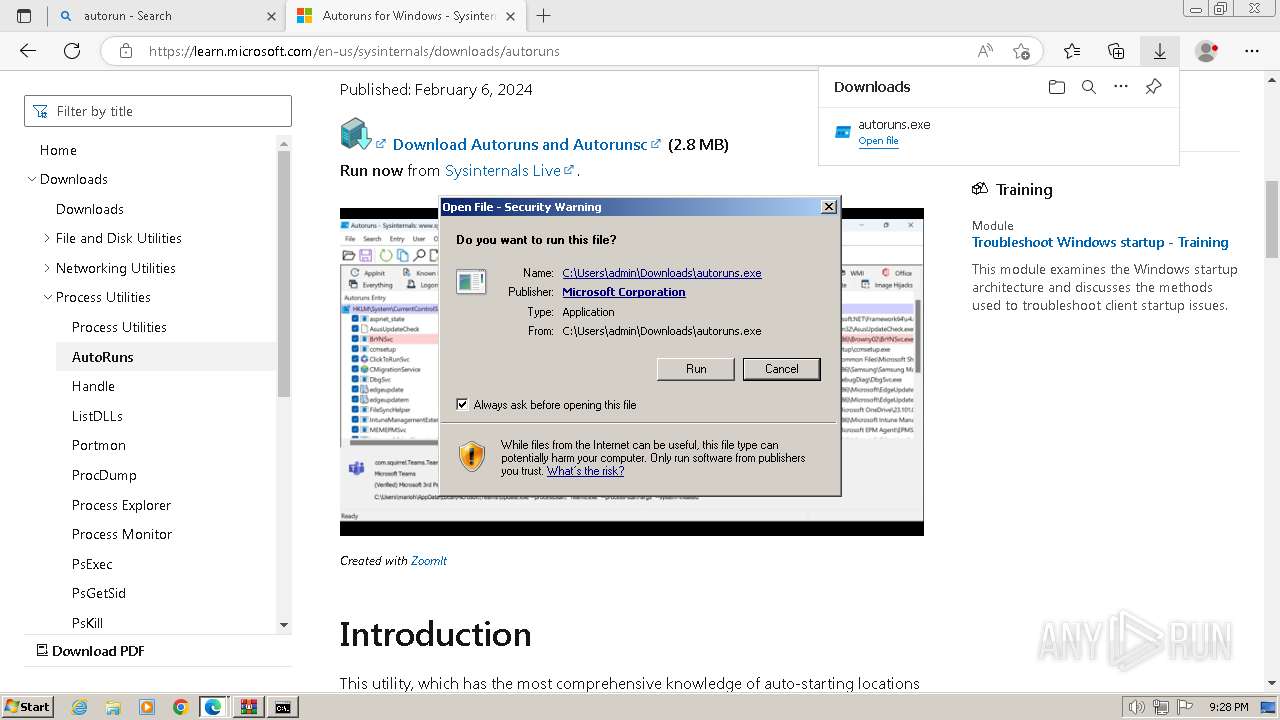Click Downloads toolbar icon

click(x=1159, y=51)
